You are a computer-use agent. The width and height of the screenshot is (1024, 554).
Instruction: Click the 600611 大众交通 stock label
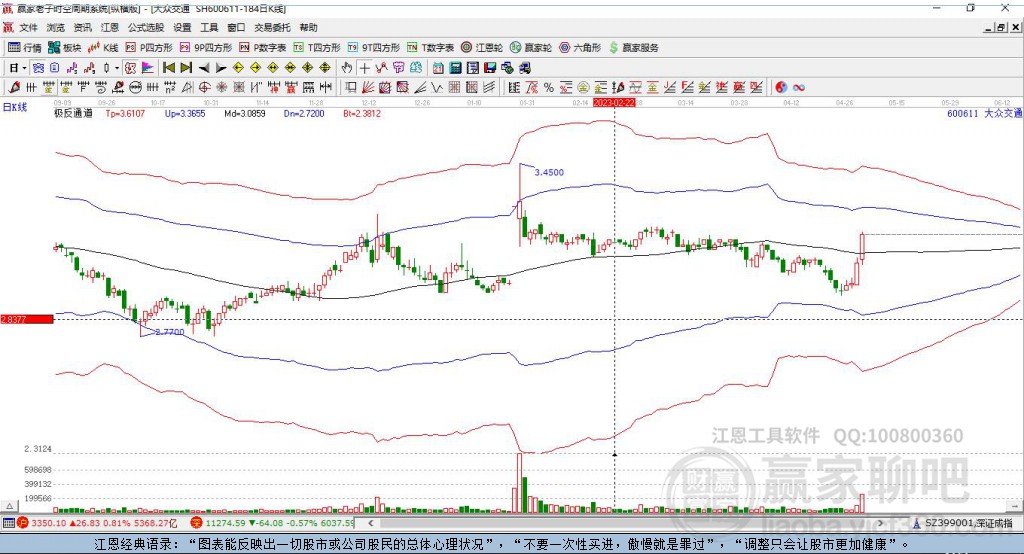click(x=984, y=113)
